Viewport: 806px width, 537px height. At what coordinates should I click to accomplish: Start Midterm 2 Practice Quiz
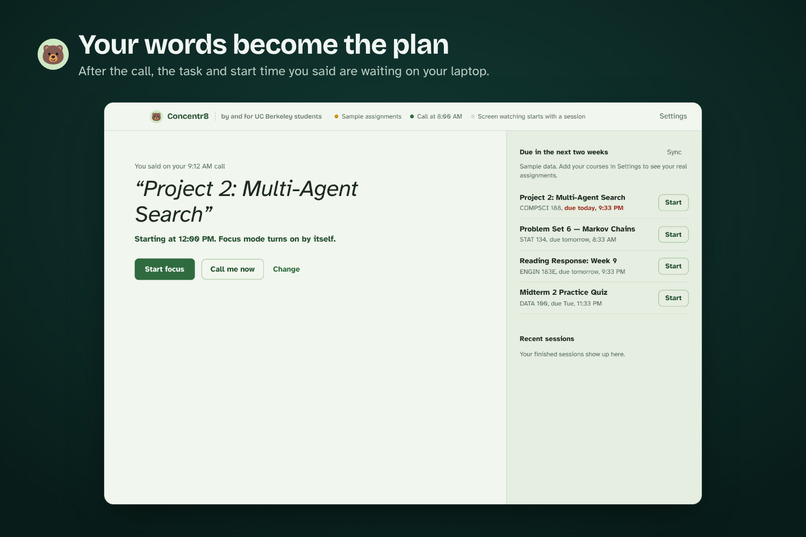[673, 298]
